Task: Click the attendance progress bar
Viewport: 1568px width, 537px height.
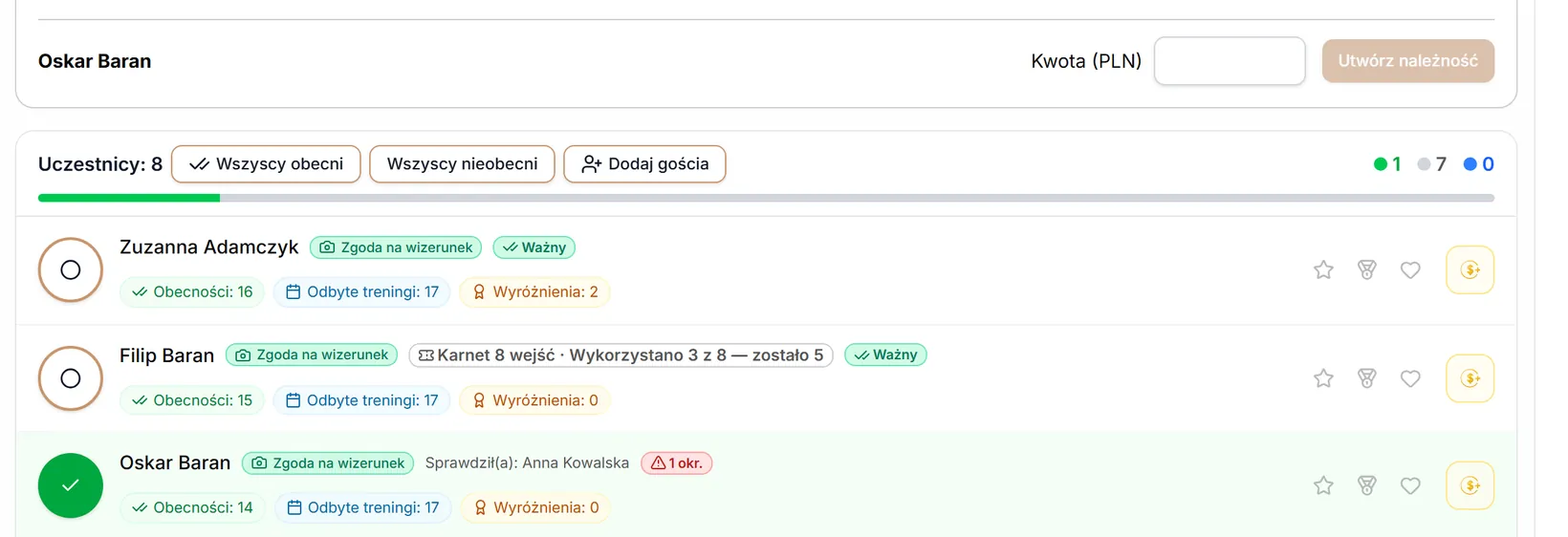Action: tap(766, 198)
